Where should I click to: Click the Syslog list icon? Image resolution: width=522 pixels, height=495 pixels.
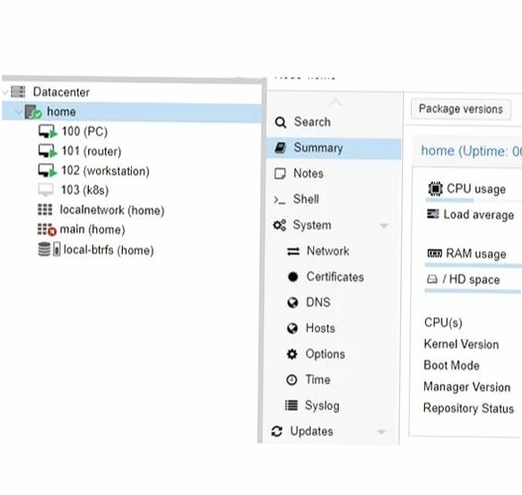coord(291,405)
